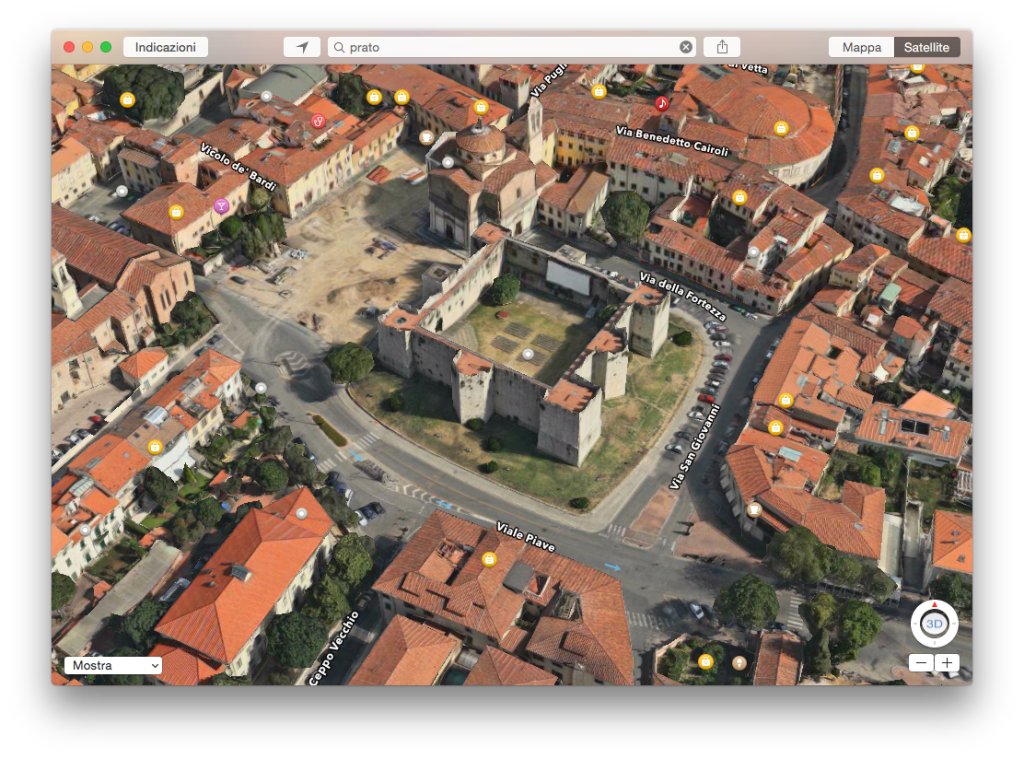Select the camera pin near the top-right rooftops
This screenshot has height=759, width=1024.
(x=911, y=131)
